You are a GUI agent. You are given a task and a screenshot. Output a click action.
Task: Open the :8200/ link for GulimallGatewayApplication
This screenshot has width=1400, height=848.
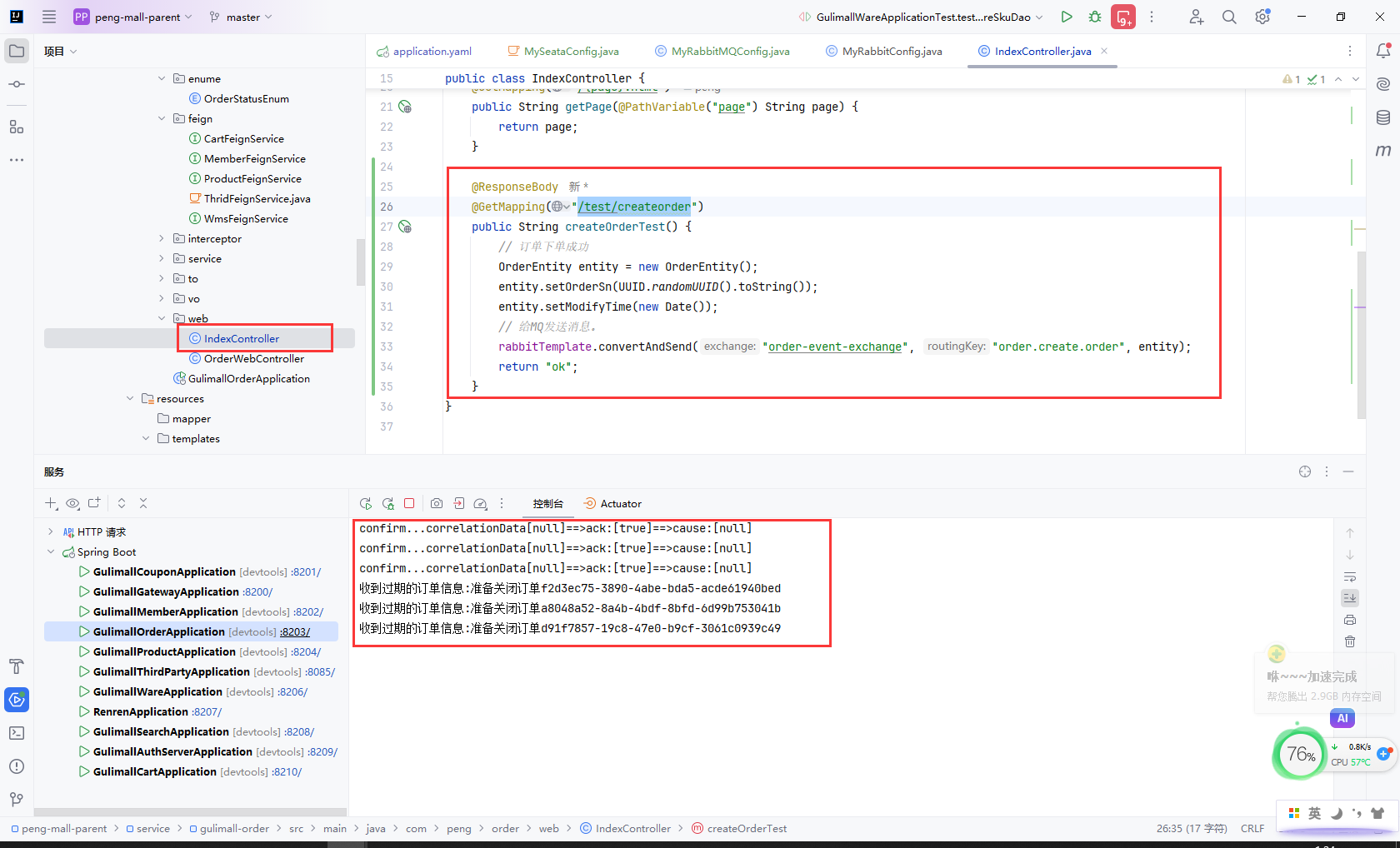pos(257,591)
